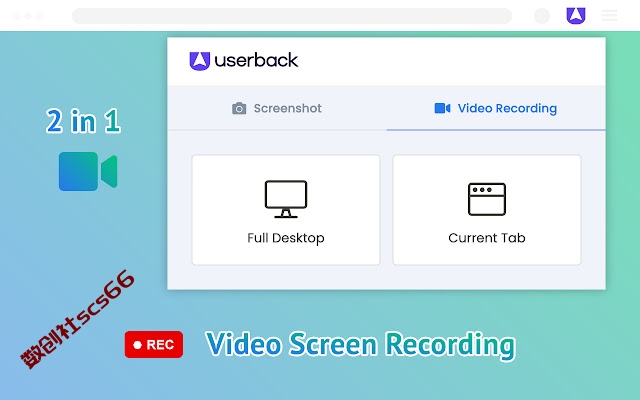Switch to the Video Recording tab
The image size is (640, 400).
coord(496,108)
